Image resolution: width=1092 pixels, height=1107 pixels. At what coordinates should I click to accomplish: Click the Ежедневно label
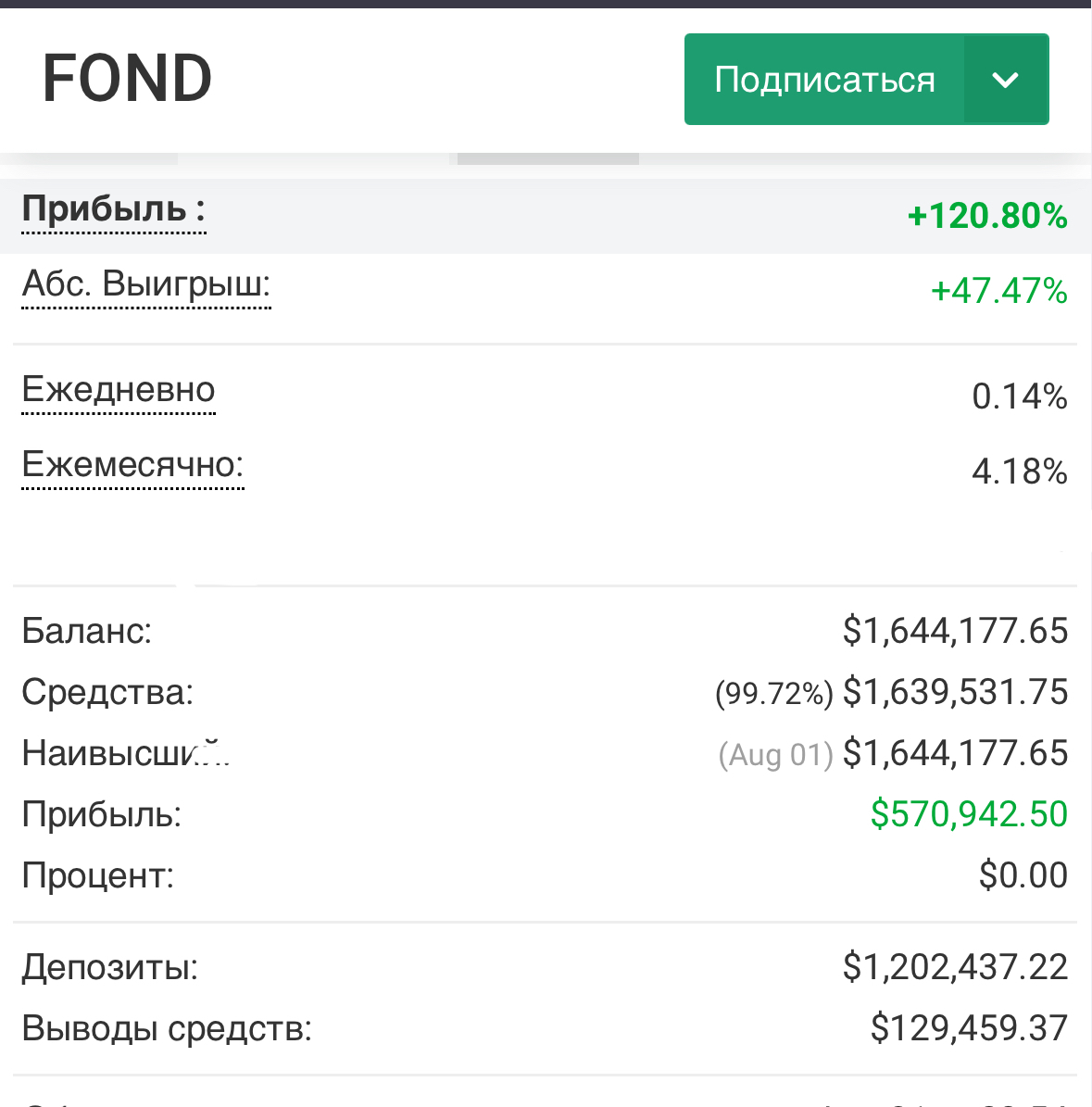point(119,390)
